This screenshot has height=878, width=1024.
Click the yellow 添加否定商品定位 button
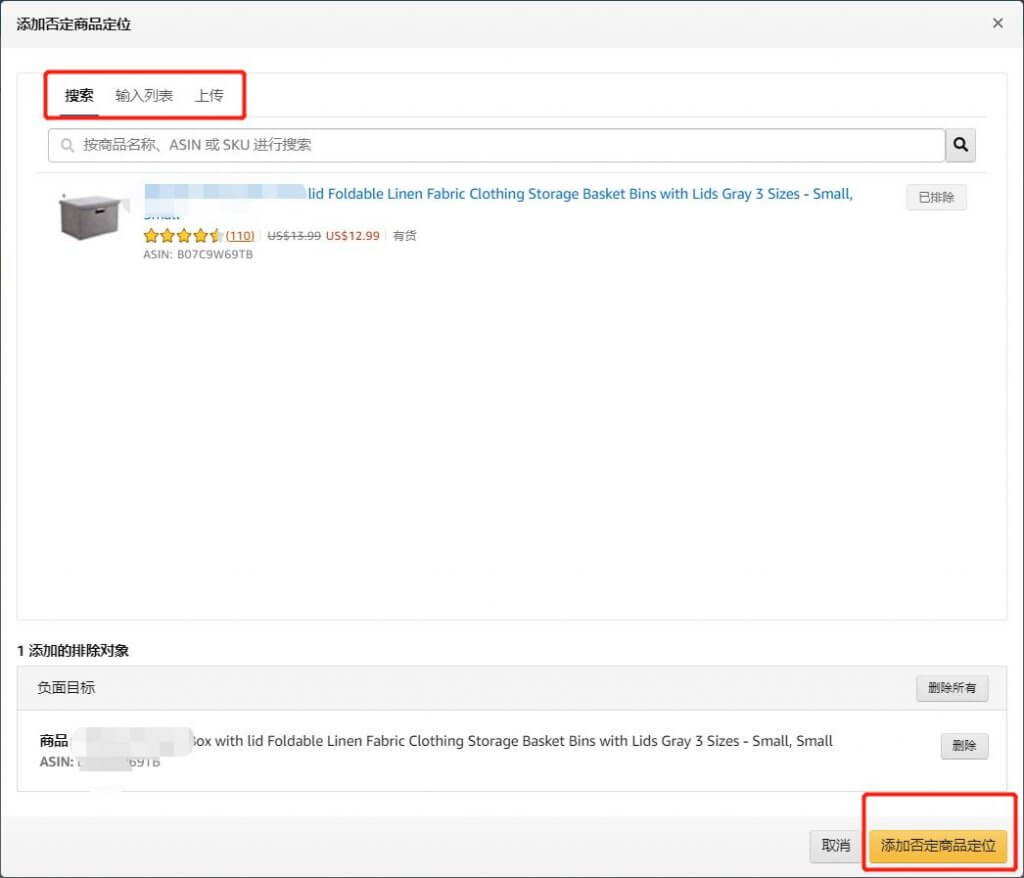[x=938, y=846]
